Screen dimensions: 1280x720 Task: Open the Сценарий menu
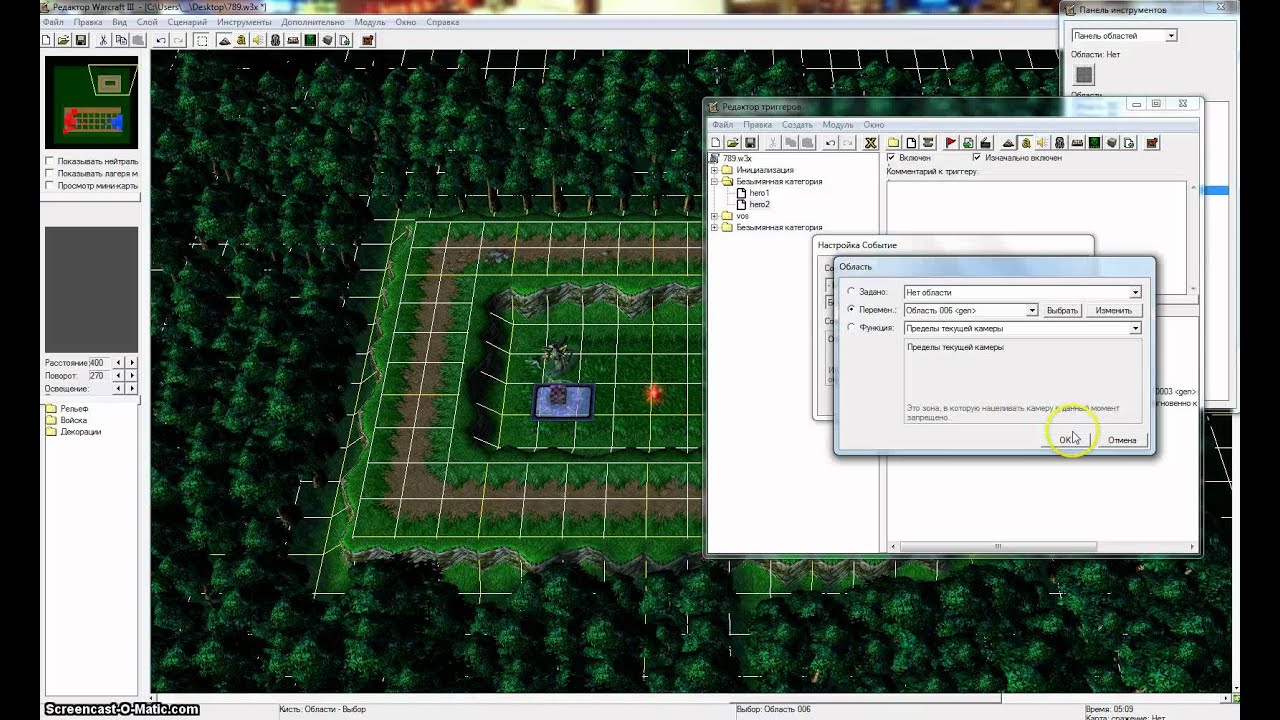point(187,22)
